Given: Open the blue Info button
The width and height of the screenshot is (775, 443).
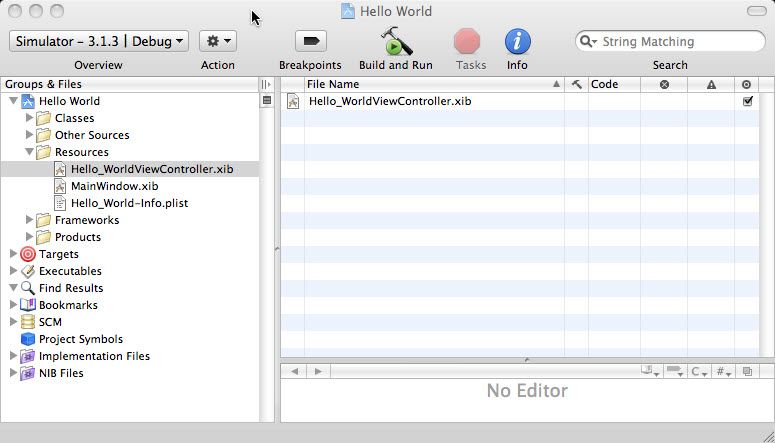Looking at the screenshot, I should 517,41.
